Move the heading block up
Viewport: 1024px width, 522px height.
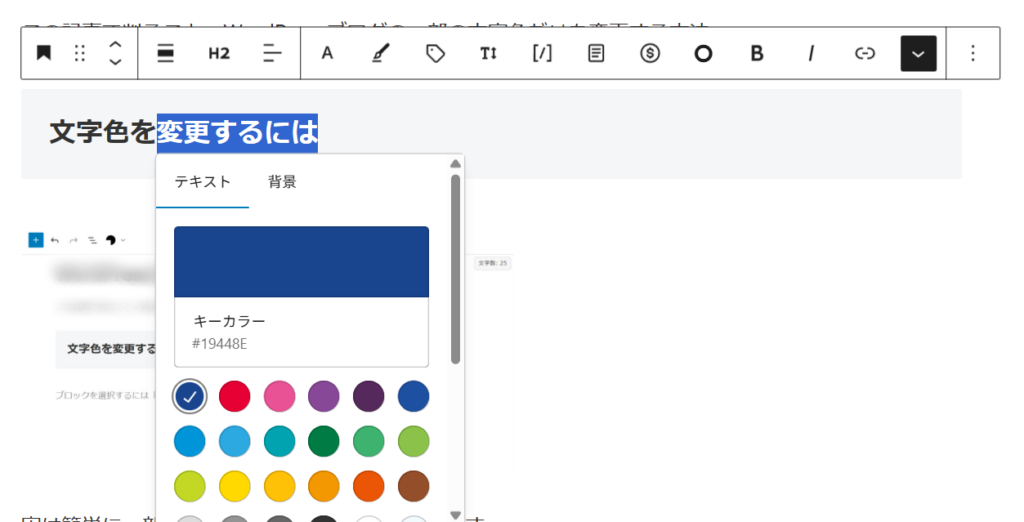point(115,45)
